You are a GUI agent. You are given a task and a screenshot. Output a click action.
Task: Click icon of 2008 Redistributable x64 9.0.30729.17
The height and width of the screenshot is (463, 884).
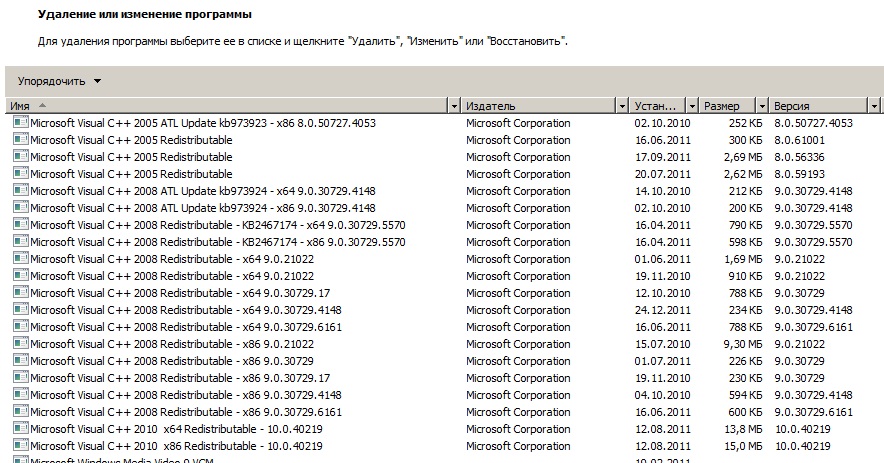click(20, 292)
